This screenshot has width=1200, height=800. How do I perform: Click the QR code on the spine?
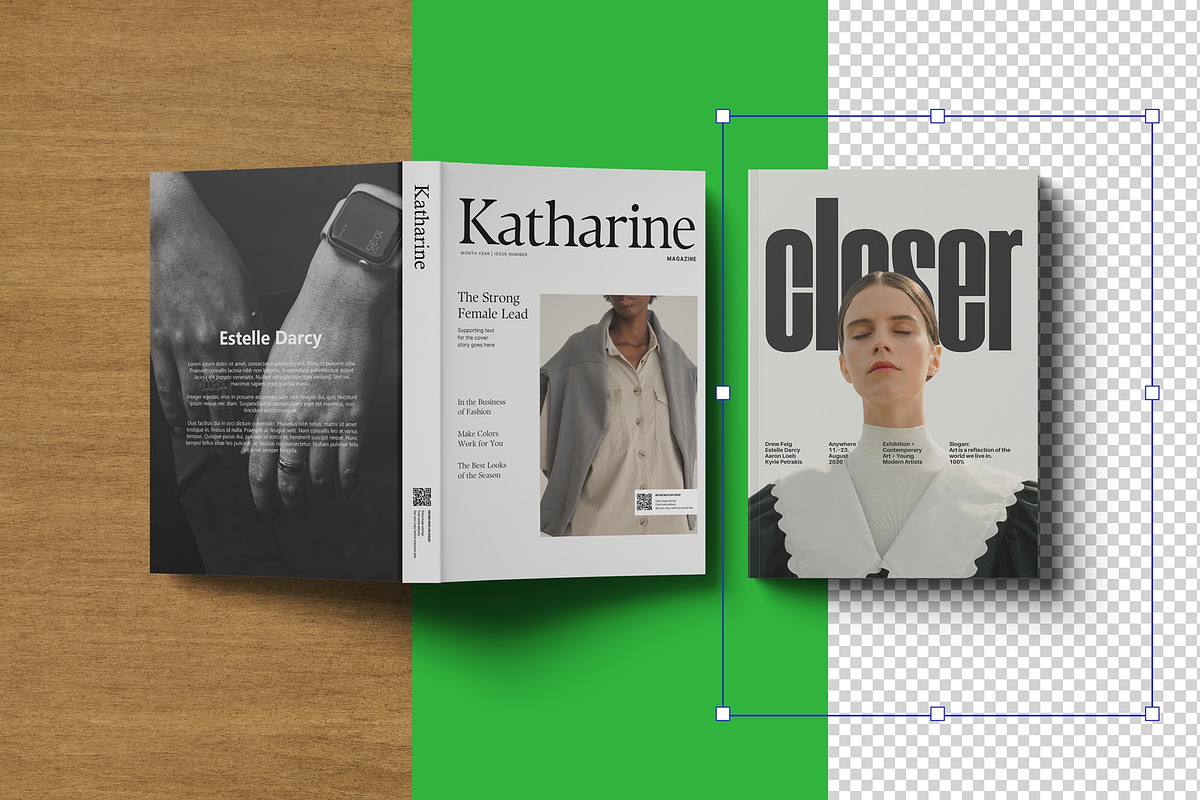(421, 497)
